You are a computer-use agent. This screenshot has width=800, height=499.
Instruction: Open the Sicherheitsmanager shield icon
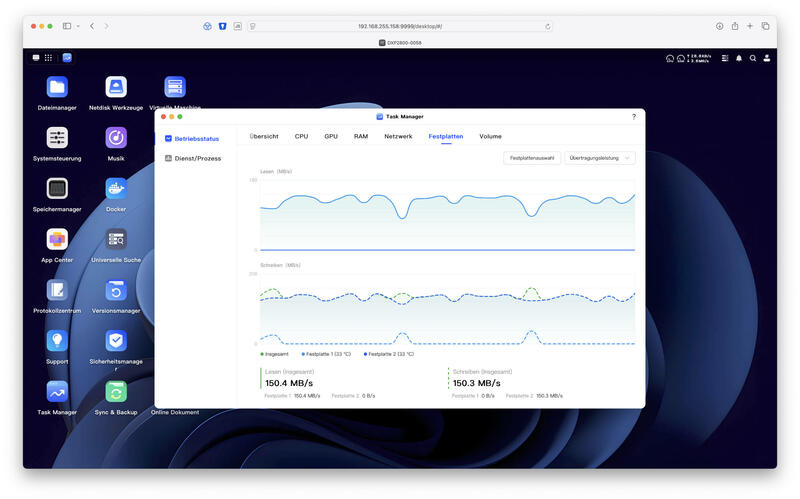(116, 341)
